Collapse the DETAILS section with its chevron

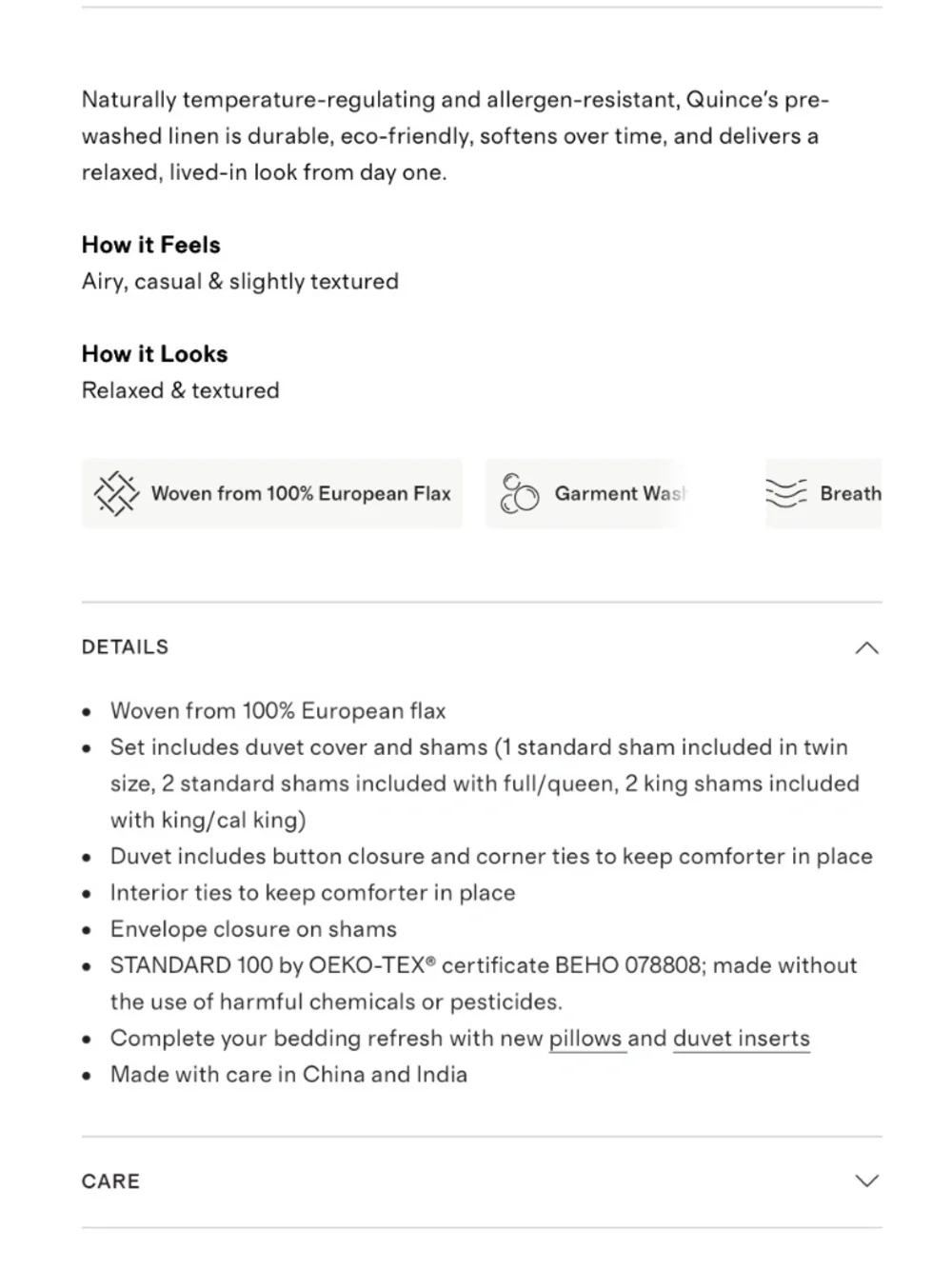(866, 648)
